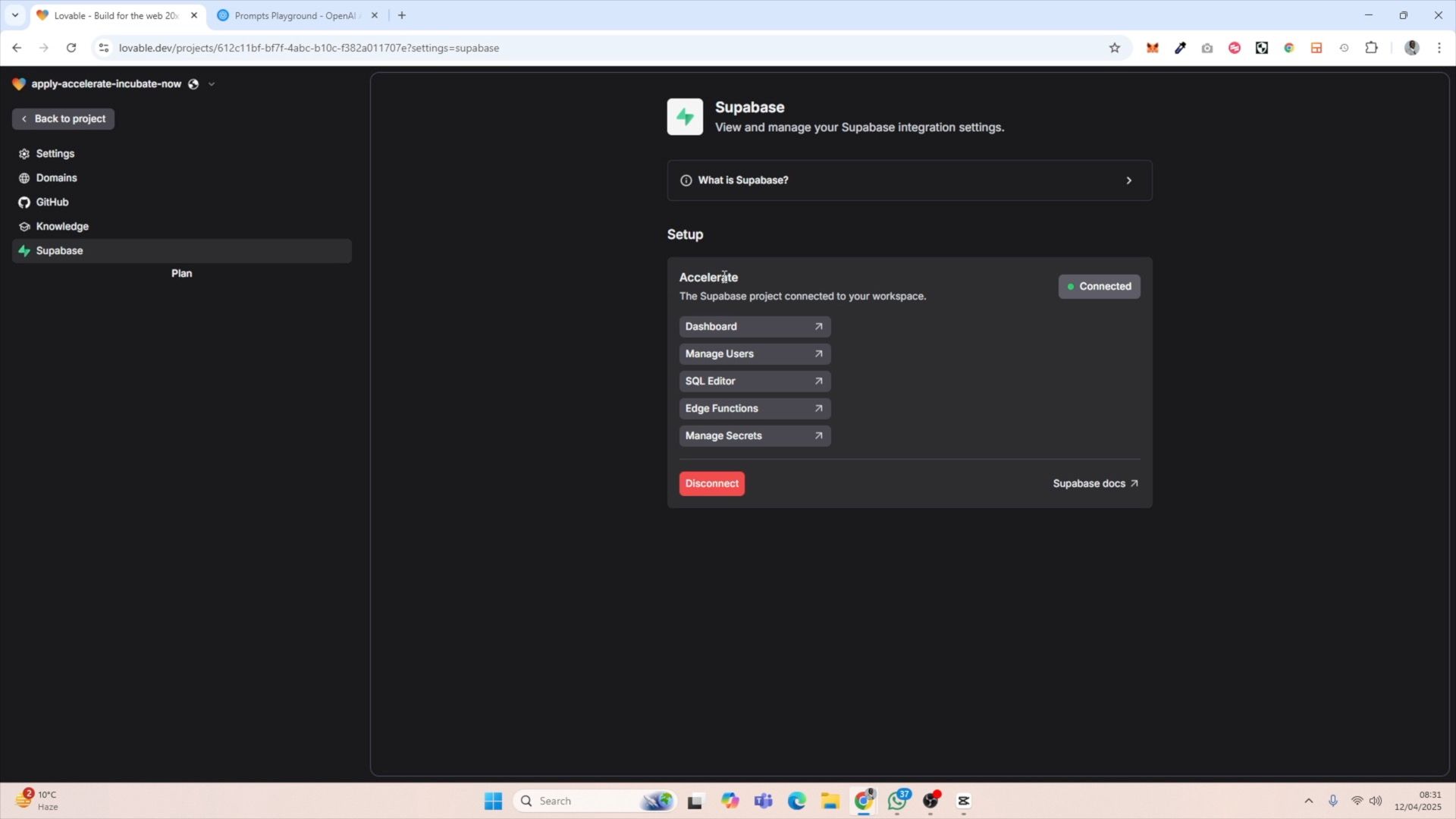The height and width of the screenshot is (819, 1456).
Task: Bookmark this page with the star
Action: (x=1114, y=48)
